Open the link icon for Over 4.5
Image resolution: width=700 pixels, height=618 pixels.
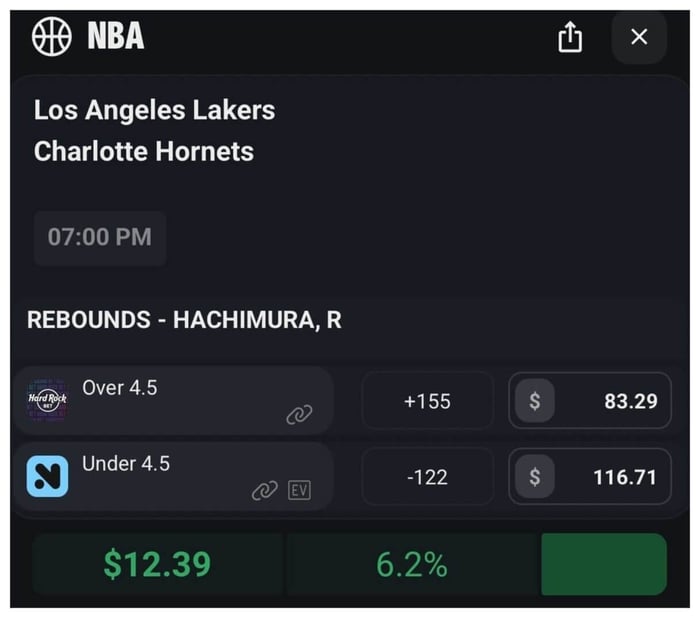coord(299,415)
